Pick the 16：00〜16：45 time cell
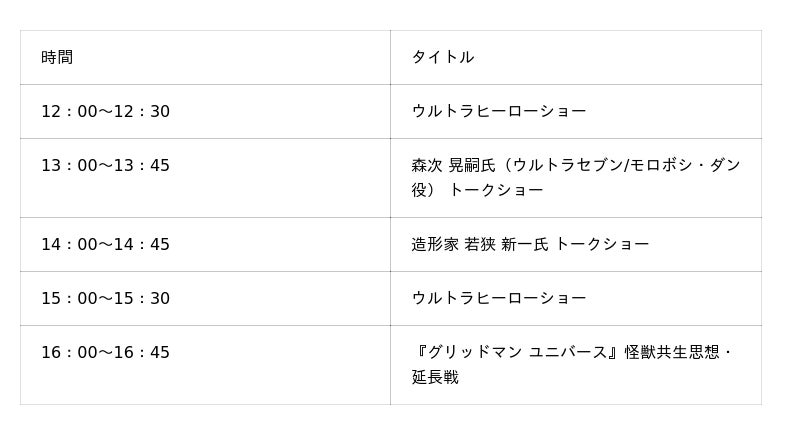800x435 pixels. pos(105,352)
